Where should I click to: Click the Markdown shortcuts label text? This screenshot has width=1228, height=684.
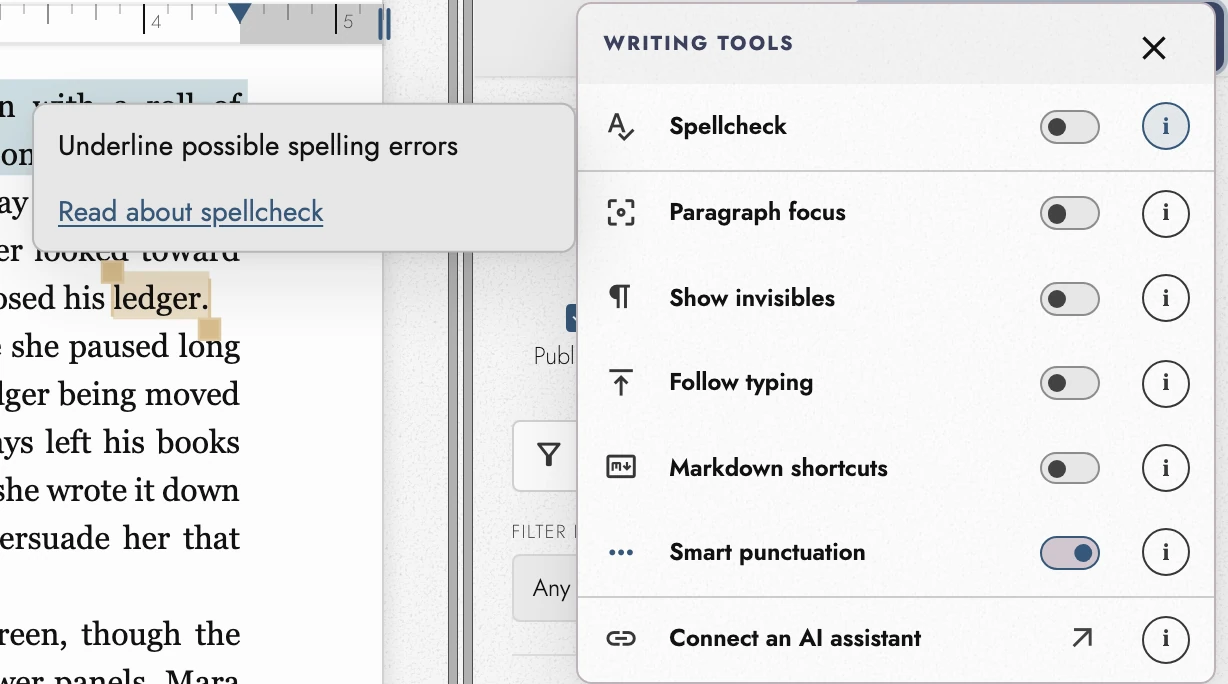(778, 468)
